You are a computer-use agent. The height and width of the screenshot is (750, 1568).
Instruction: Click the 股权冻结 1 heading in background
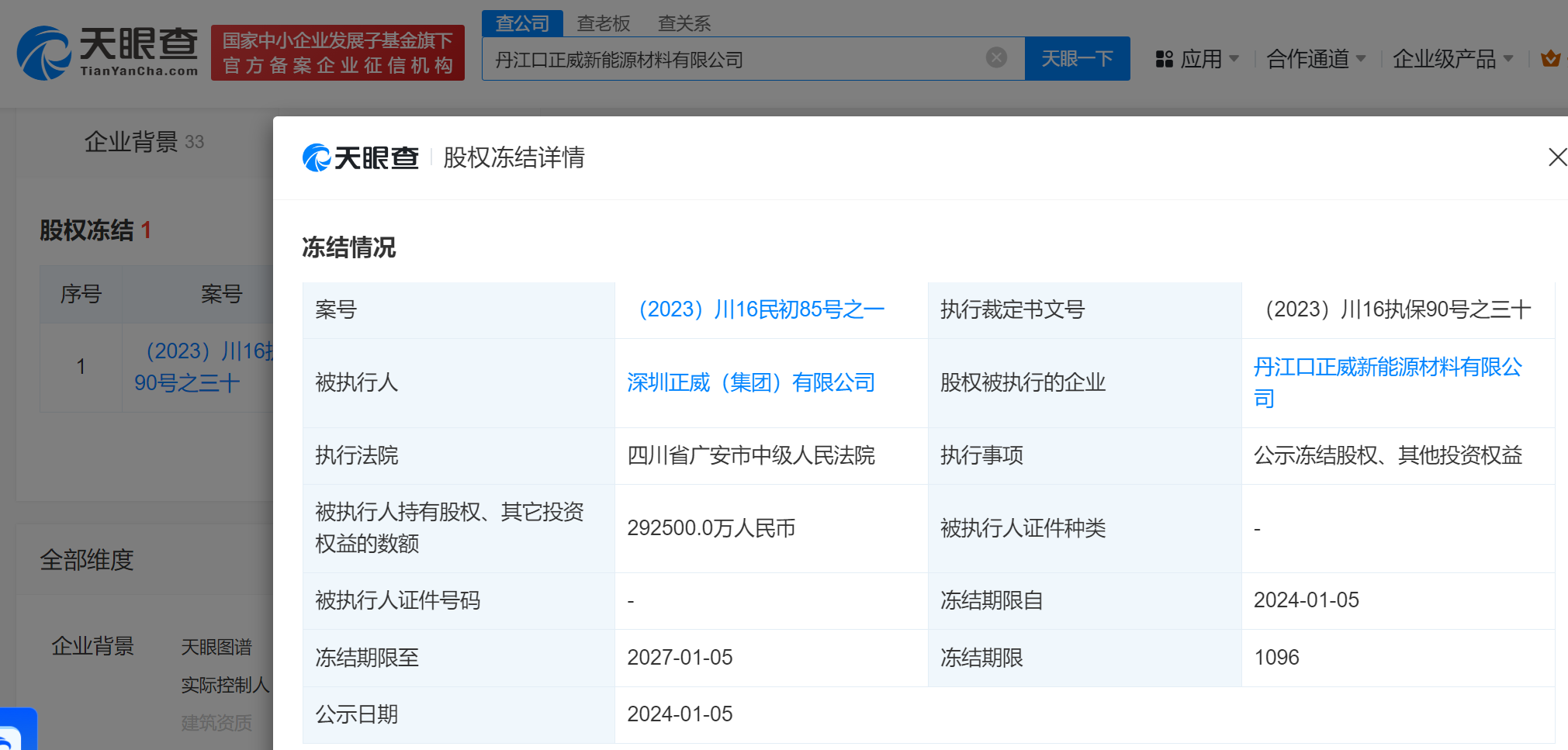95,230
